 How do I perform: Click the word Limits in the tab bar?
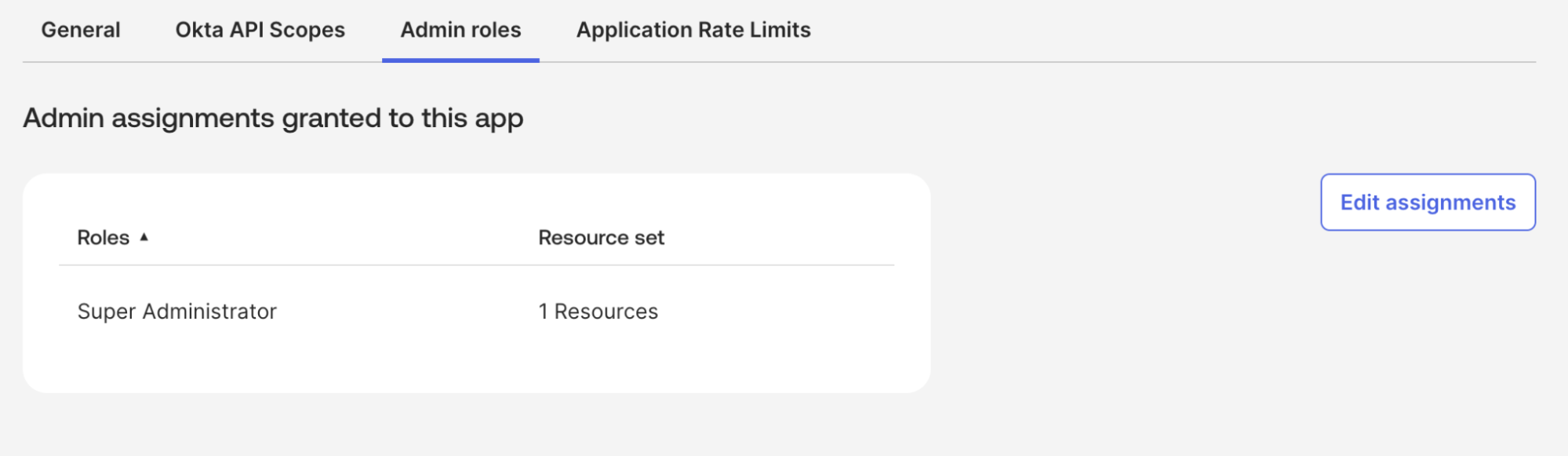(780, 30)
